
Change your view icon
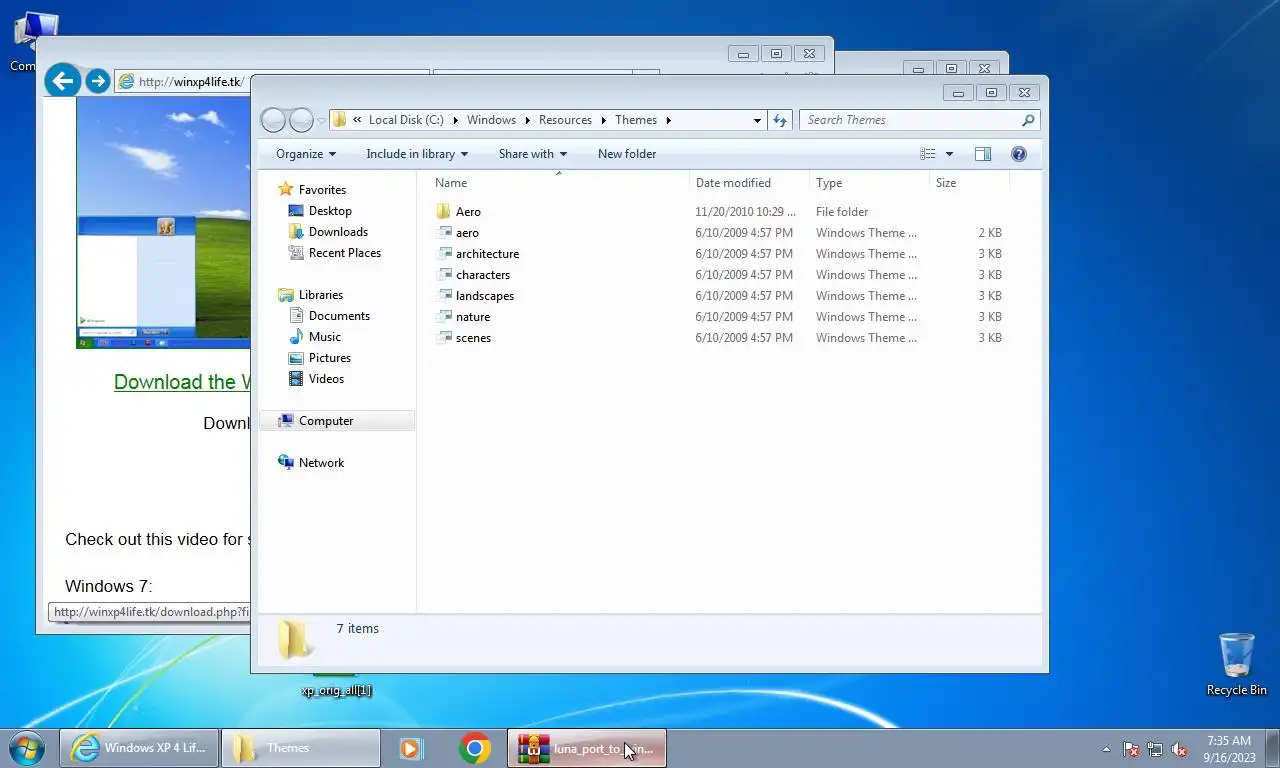click(x=928, y=154)
